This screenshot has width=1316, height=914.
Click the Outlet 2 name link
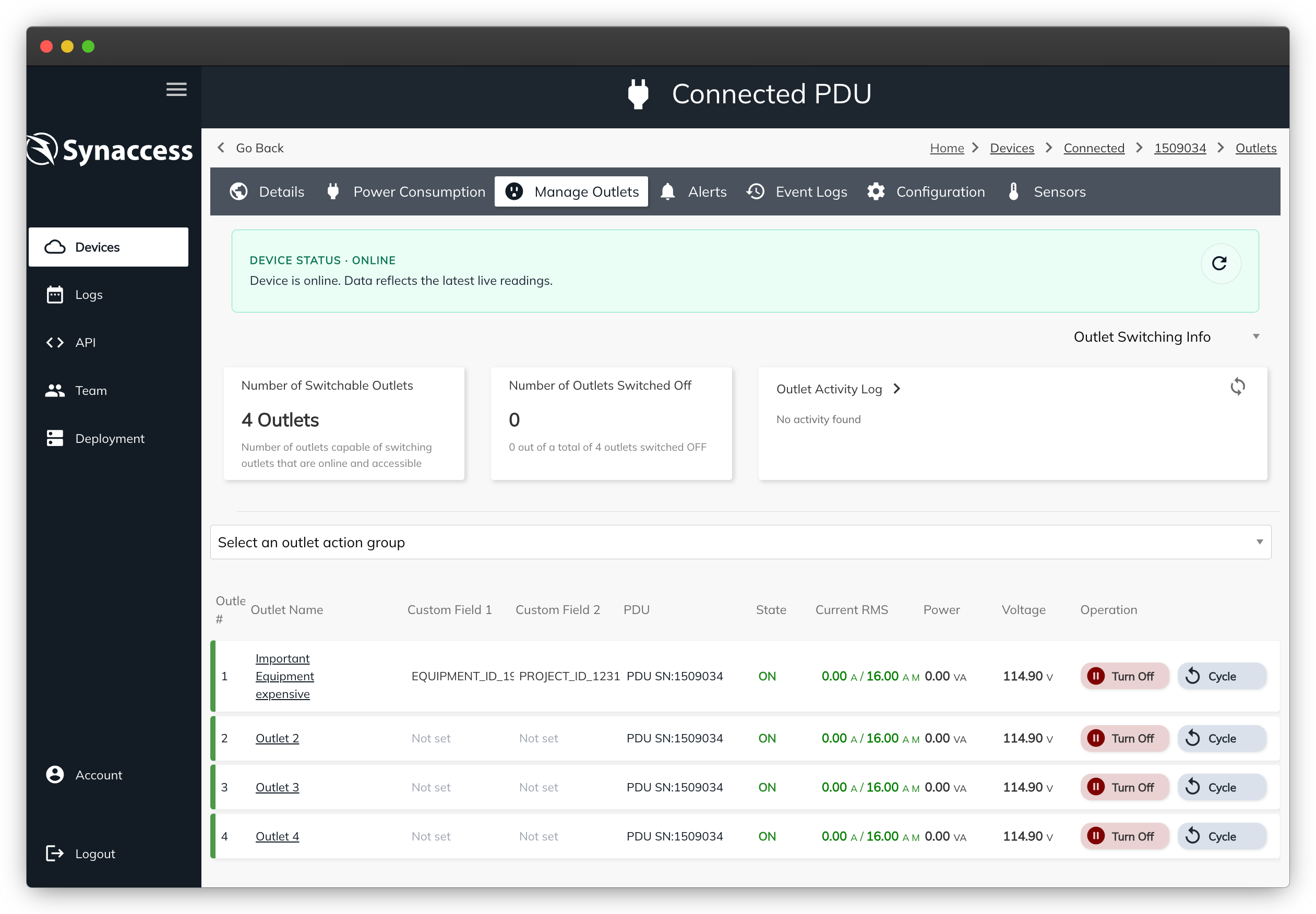point(277,738)
